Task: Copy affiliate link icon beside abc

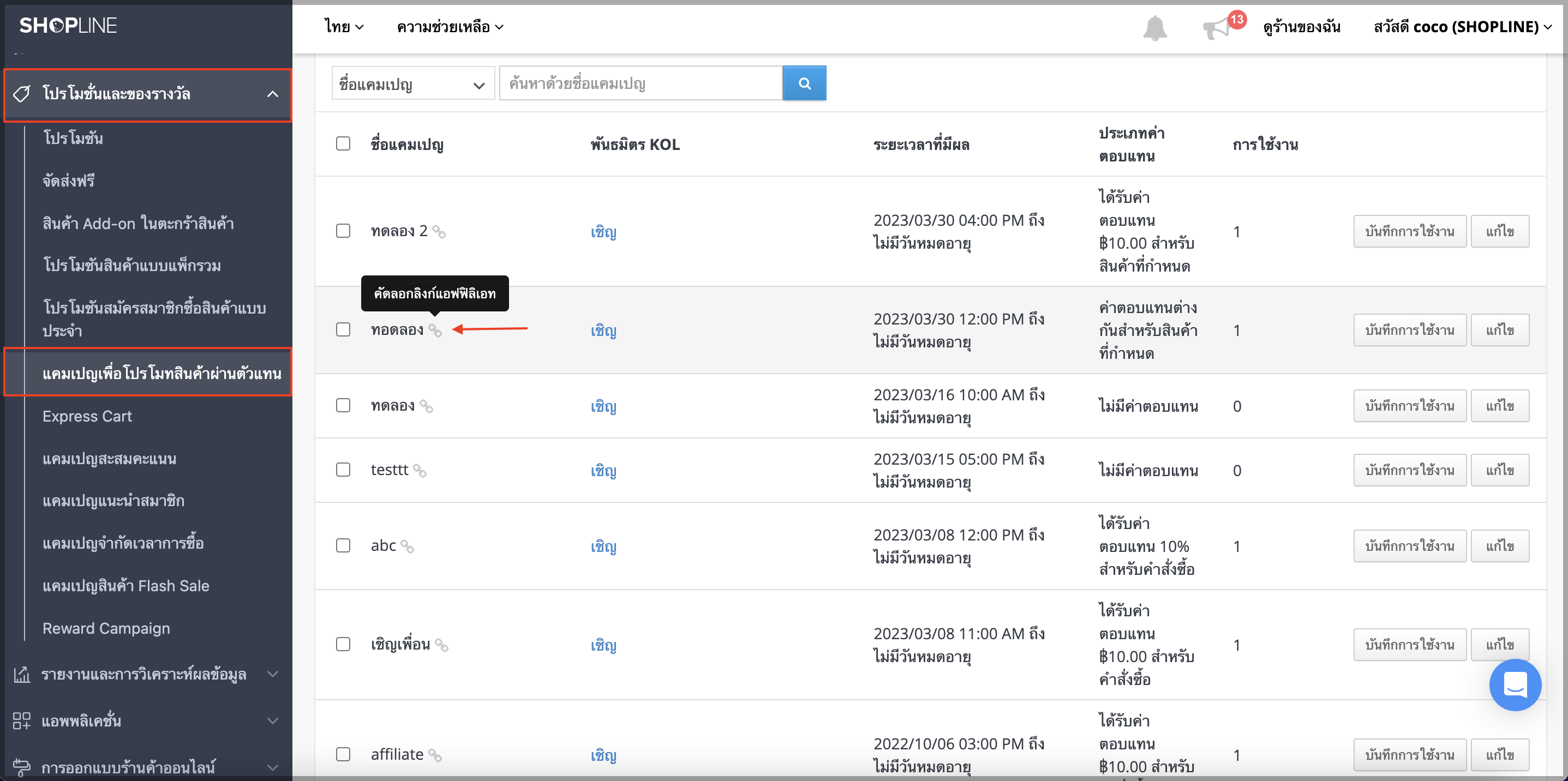Action: [x=407, y=546]
